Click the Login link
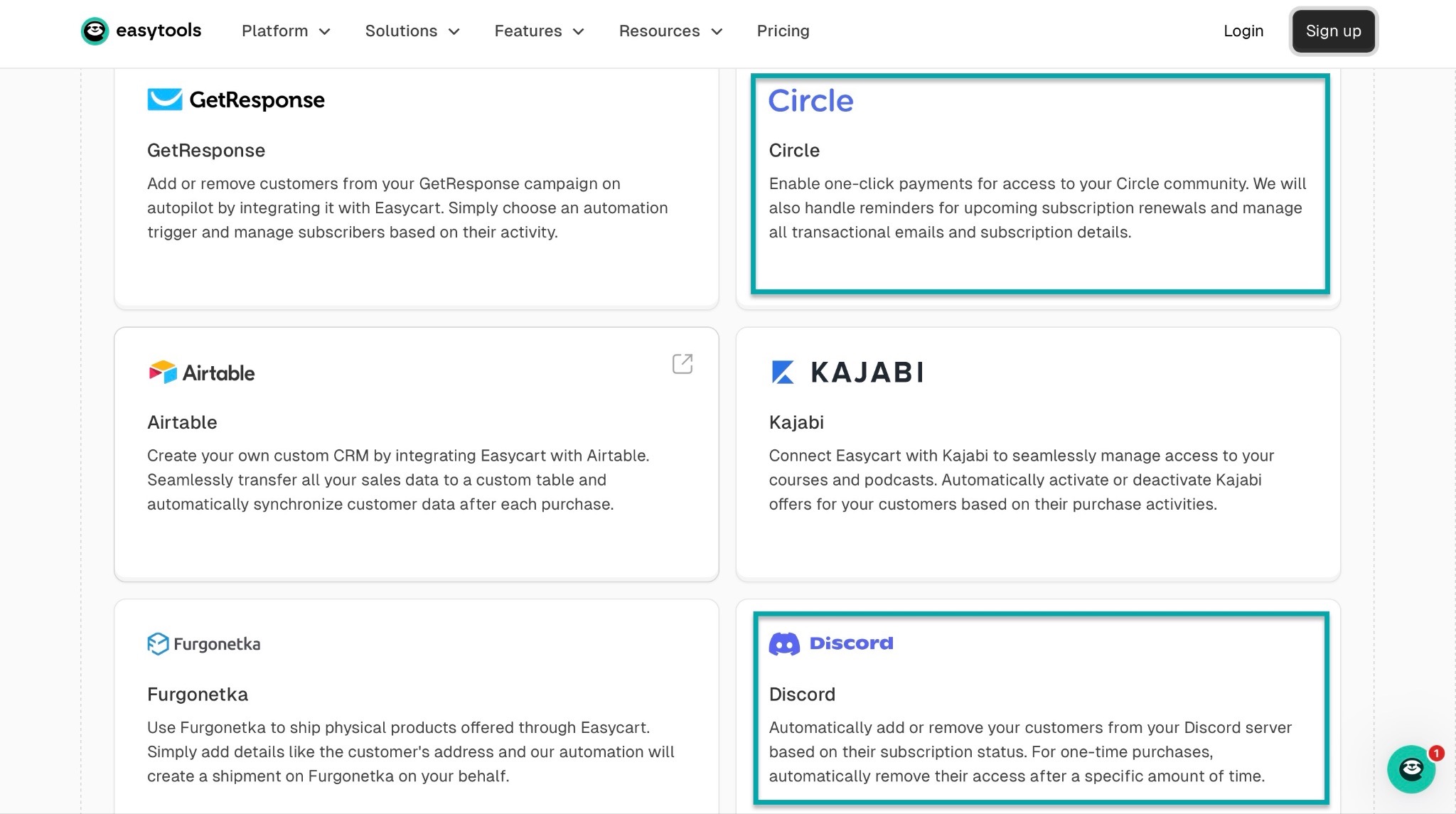1456x814 pixels. pyautogui.click(x=1243, y=31)
